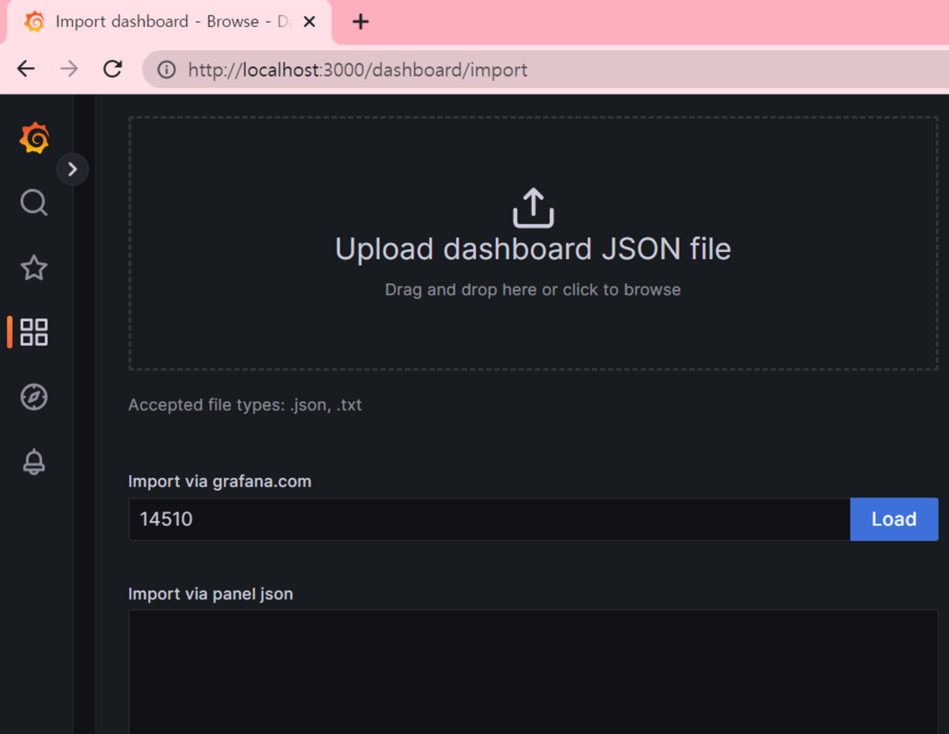
Task: Click the Import via grafana.com label
Action: click(220, 482)
